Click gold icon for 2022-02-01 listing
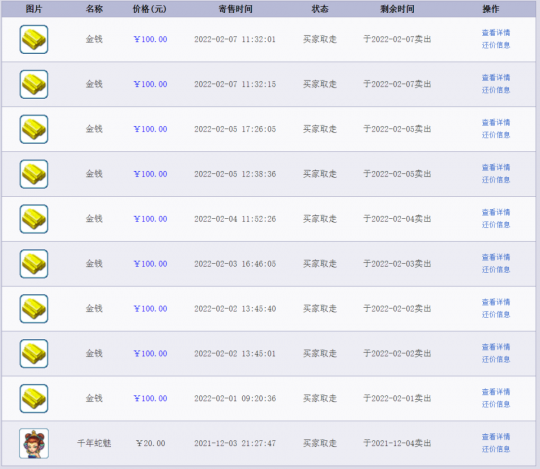 tap(34, 398)
